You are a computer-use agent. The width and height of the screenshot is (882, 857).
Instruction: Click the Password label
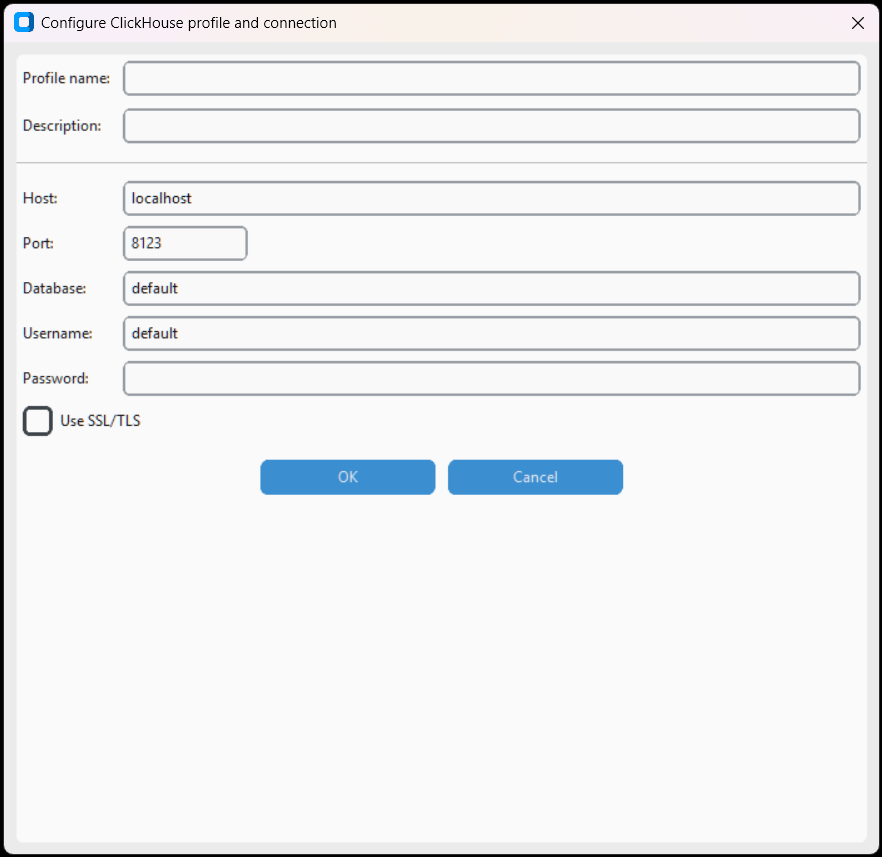pyautogui.click(x=56, y=378)
